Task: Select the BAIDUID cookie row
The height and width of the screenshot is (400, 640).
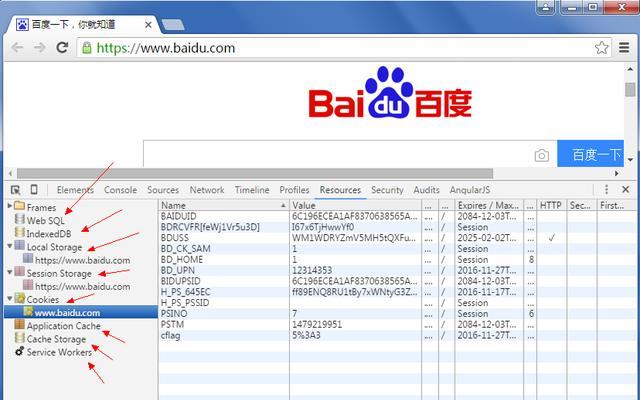Action: point(397,216)
